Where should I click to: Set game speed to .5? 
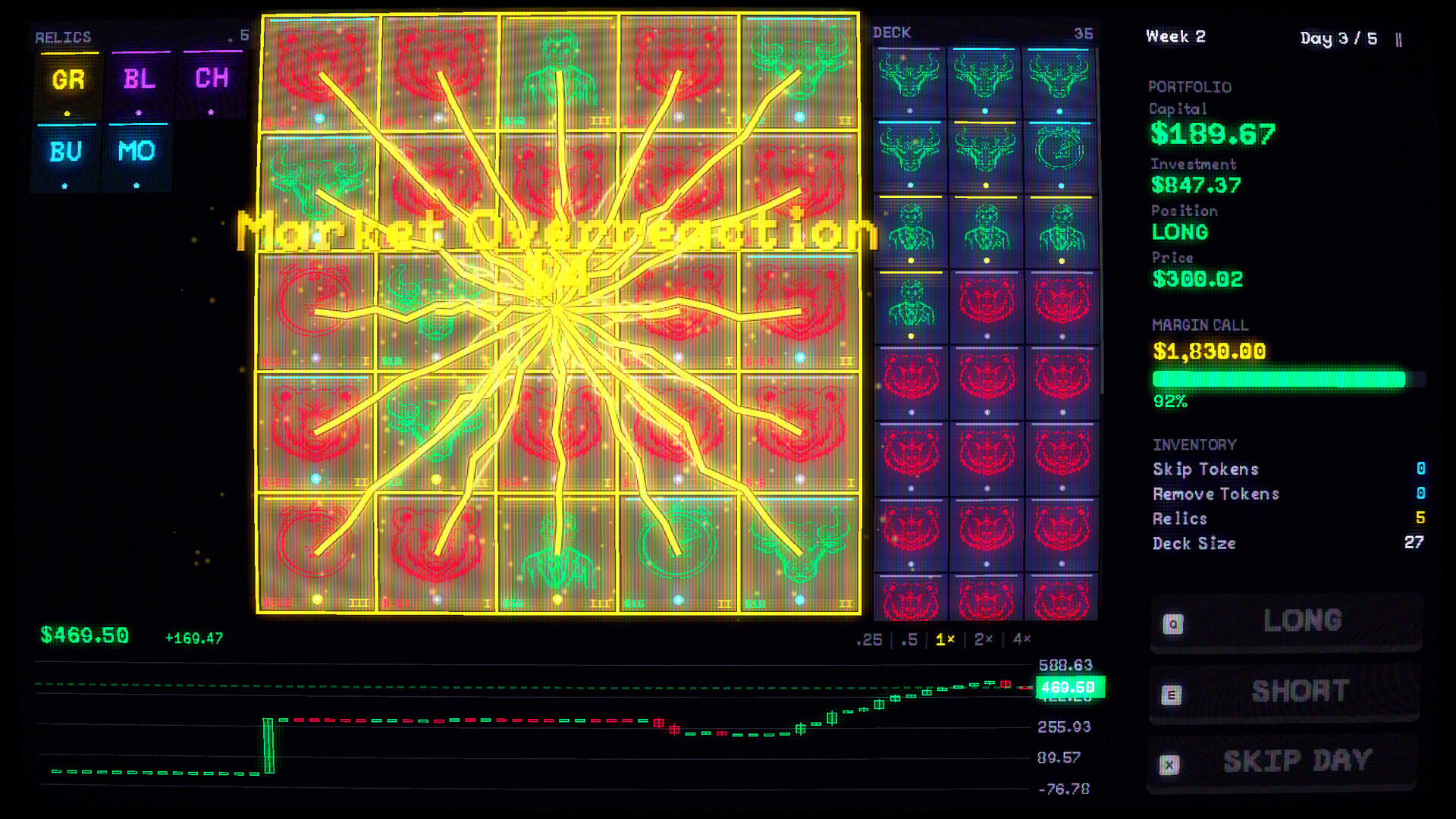point(909,640)
